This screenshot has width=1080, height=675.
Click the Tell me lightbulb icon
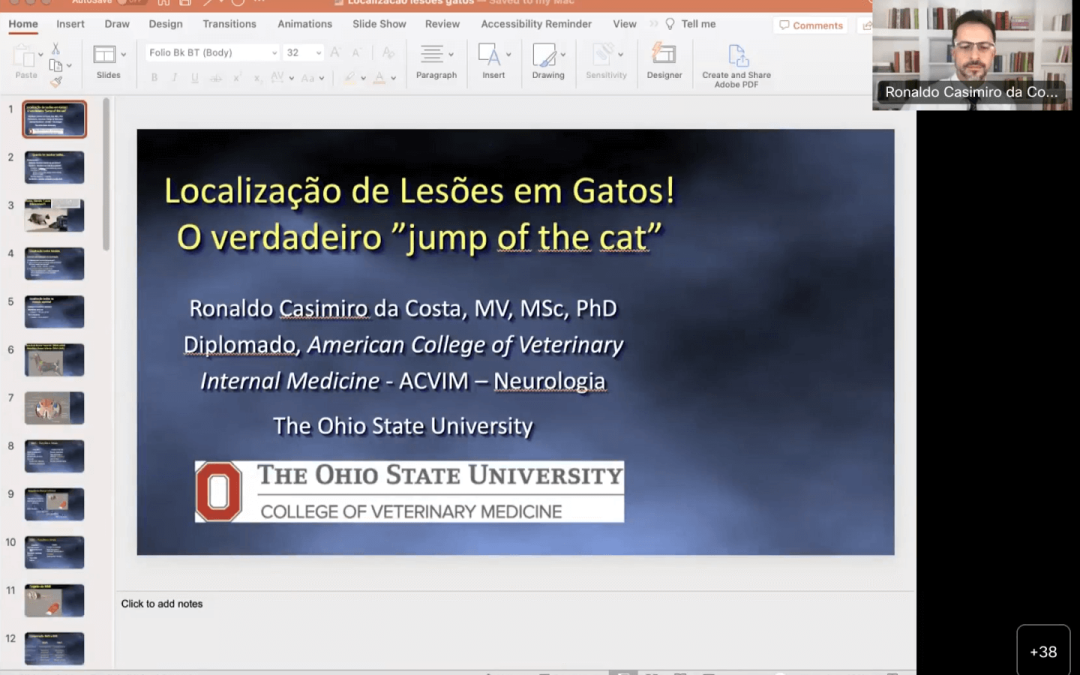coord(670,24)
